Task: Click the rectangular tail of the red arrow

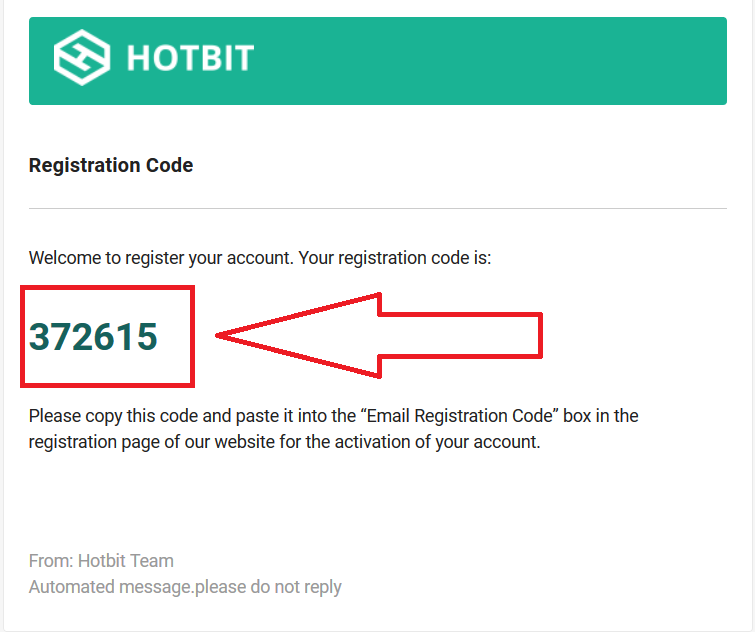Action: 461,335
